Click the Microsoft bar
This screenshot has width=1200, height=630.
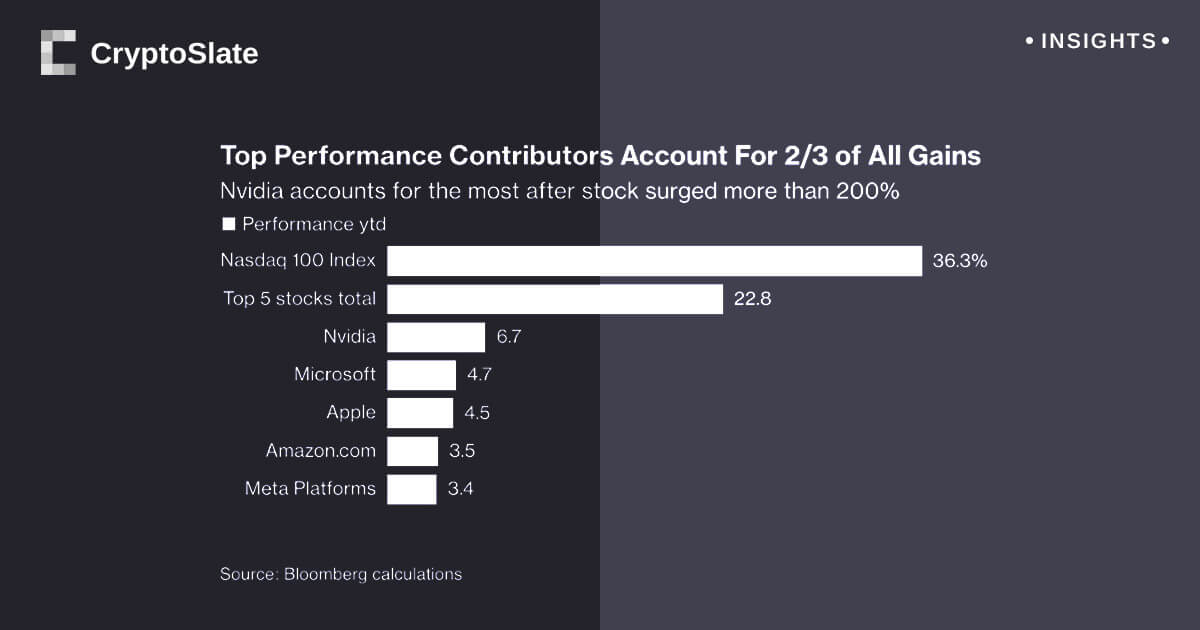421,375
